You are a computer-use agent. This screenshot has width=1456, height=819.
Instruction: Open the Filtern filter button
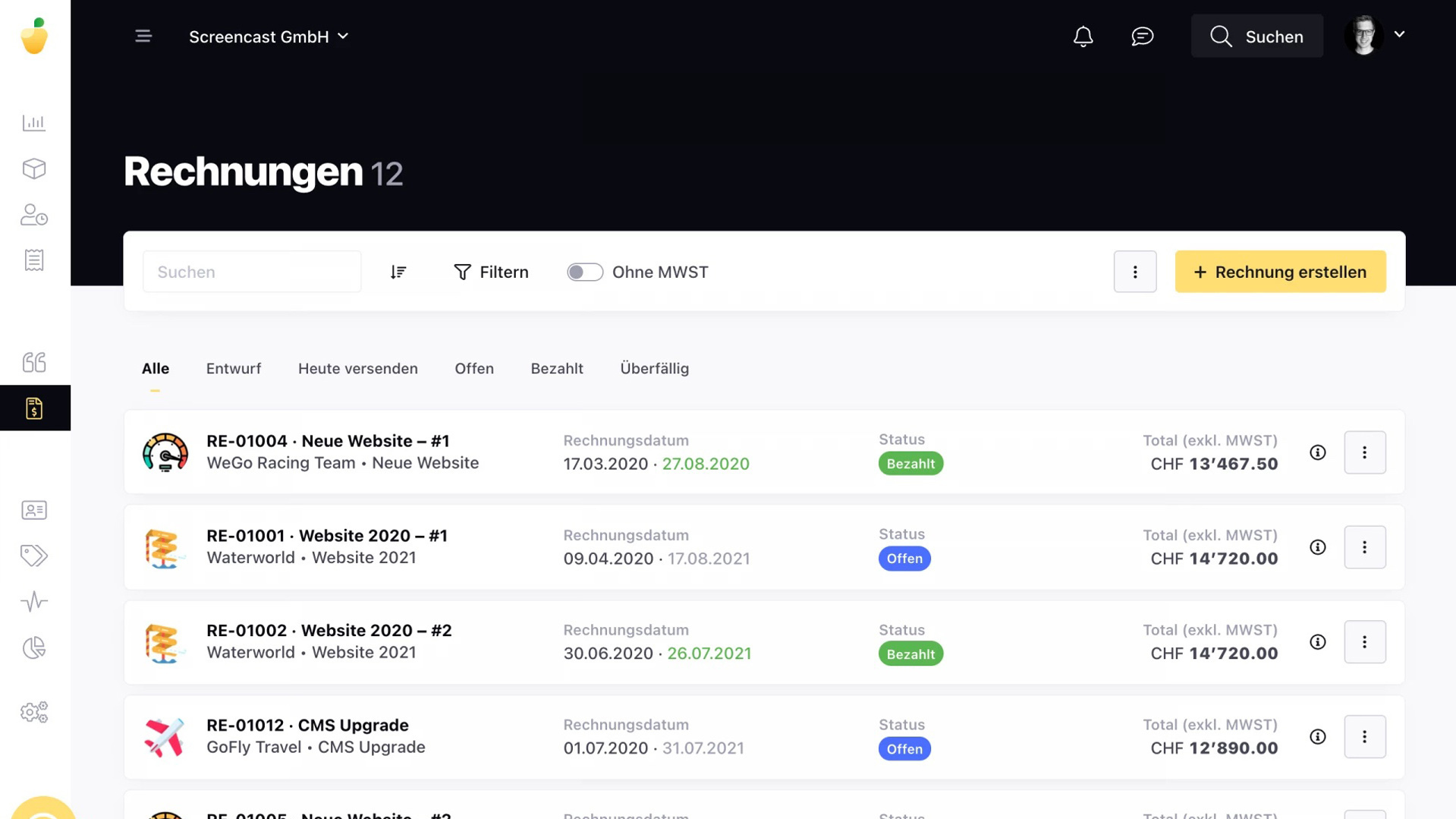coord(491,272)
